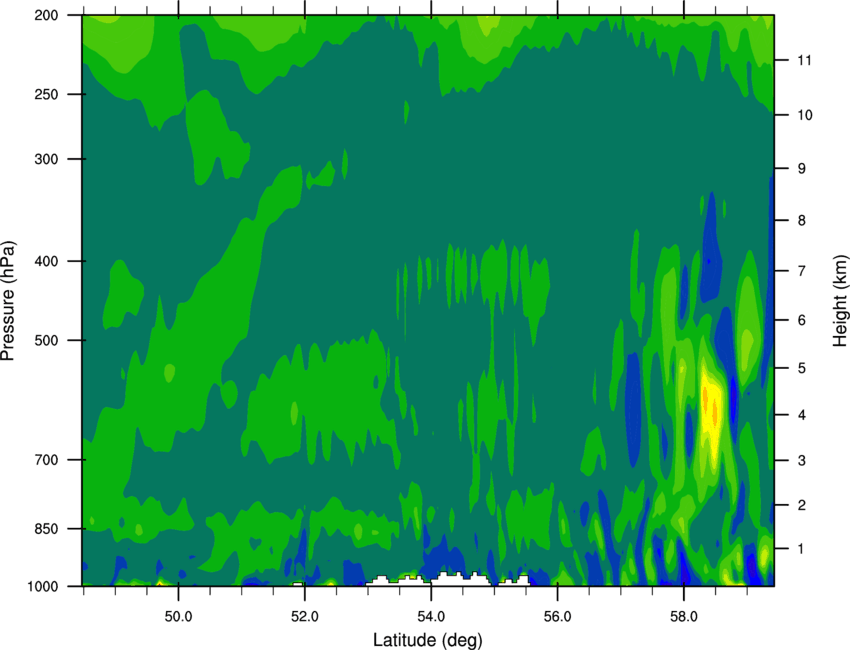Pick the 6 km height tick label
Screen dimensions: 850x650
(802, 320)
